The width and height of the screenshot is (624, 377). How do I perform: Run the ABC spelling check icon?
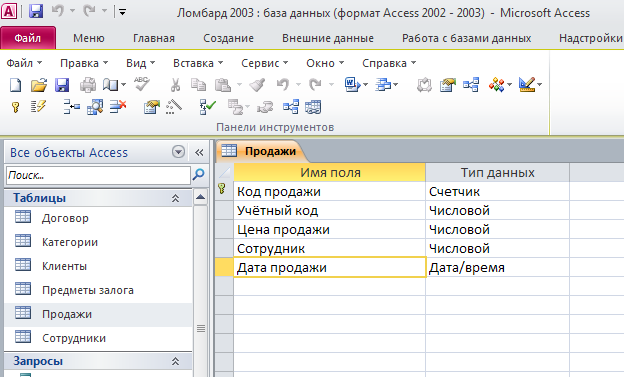tap(142, 84)
